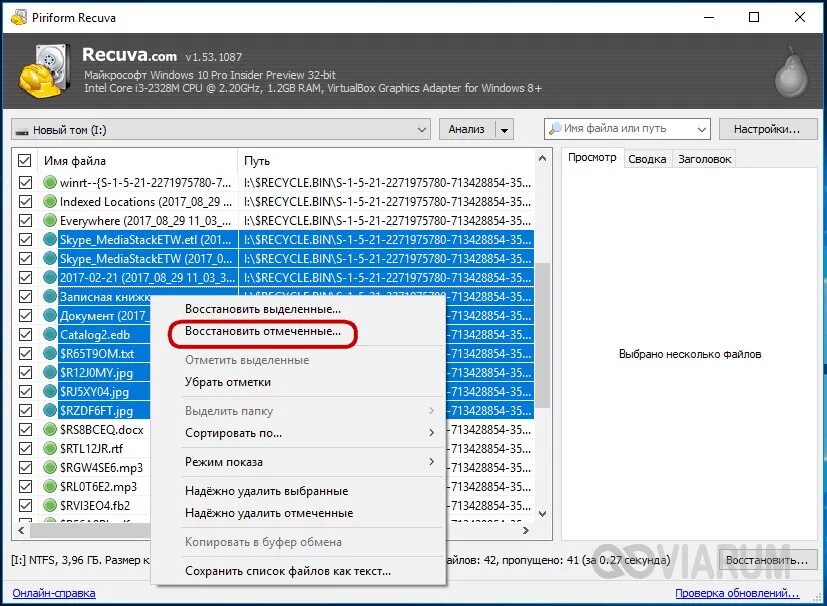Click status icon next to 2017-02-21 file
This screenshot has height=606, width=827.
tap(50, 277)
